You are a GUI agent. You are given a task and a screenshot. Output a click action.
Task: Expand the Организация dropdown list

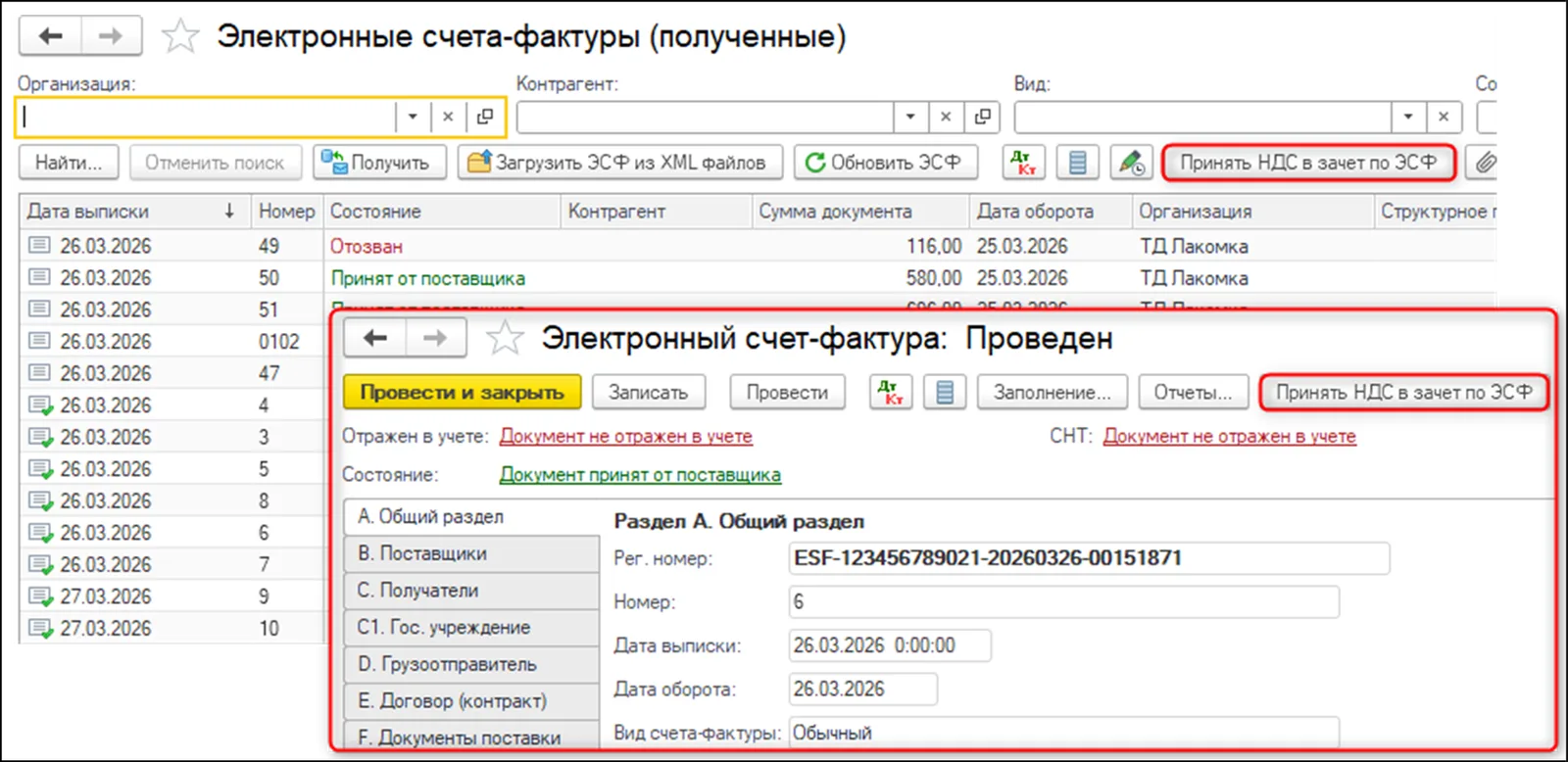pos(413,117)
